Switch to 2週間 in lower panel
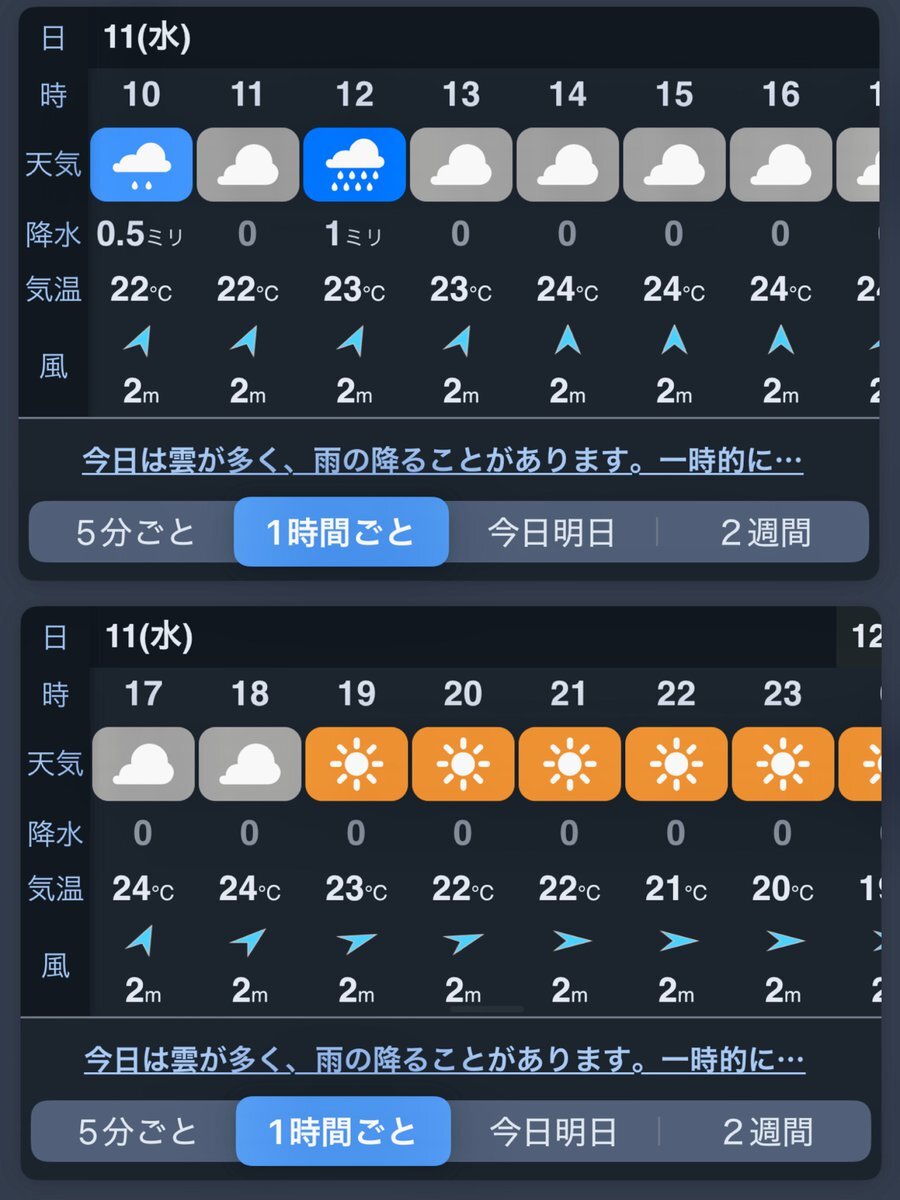 point(767,1132)
